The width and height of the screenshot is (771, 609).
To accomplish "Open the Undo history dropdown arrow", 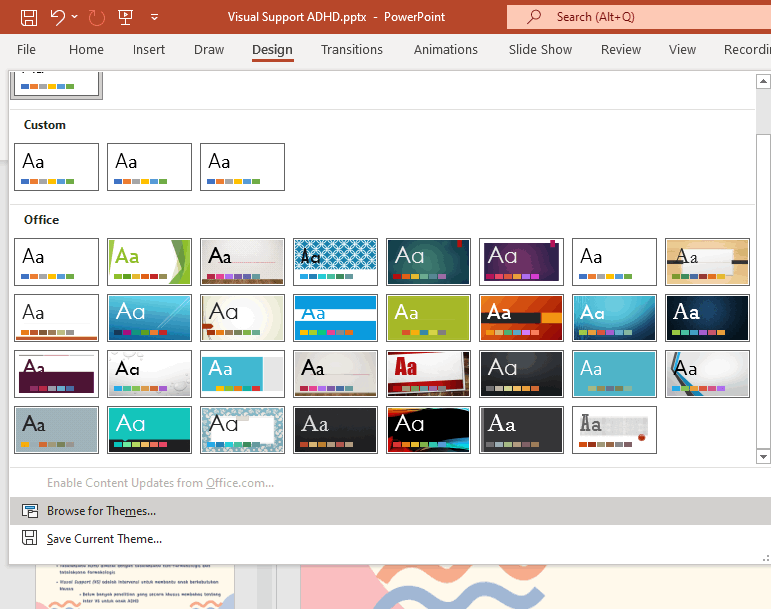I will [74, 17].
